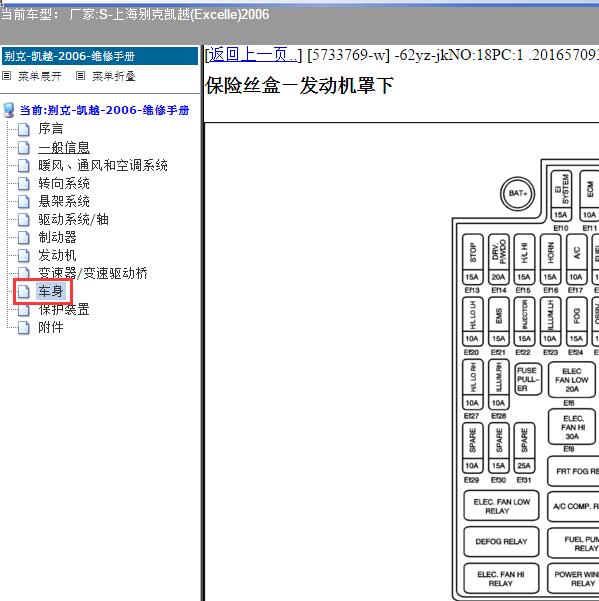Click the 当前车型 vehicle model header text
This screenshot has height=601, width=599.
pyautogui.click(x=135, y=15)
